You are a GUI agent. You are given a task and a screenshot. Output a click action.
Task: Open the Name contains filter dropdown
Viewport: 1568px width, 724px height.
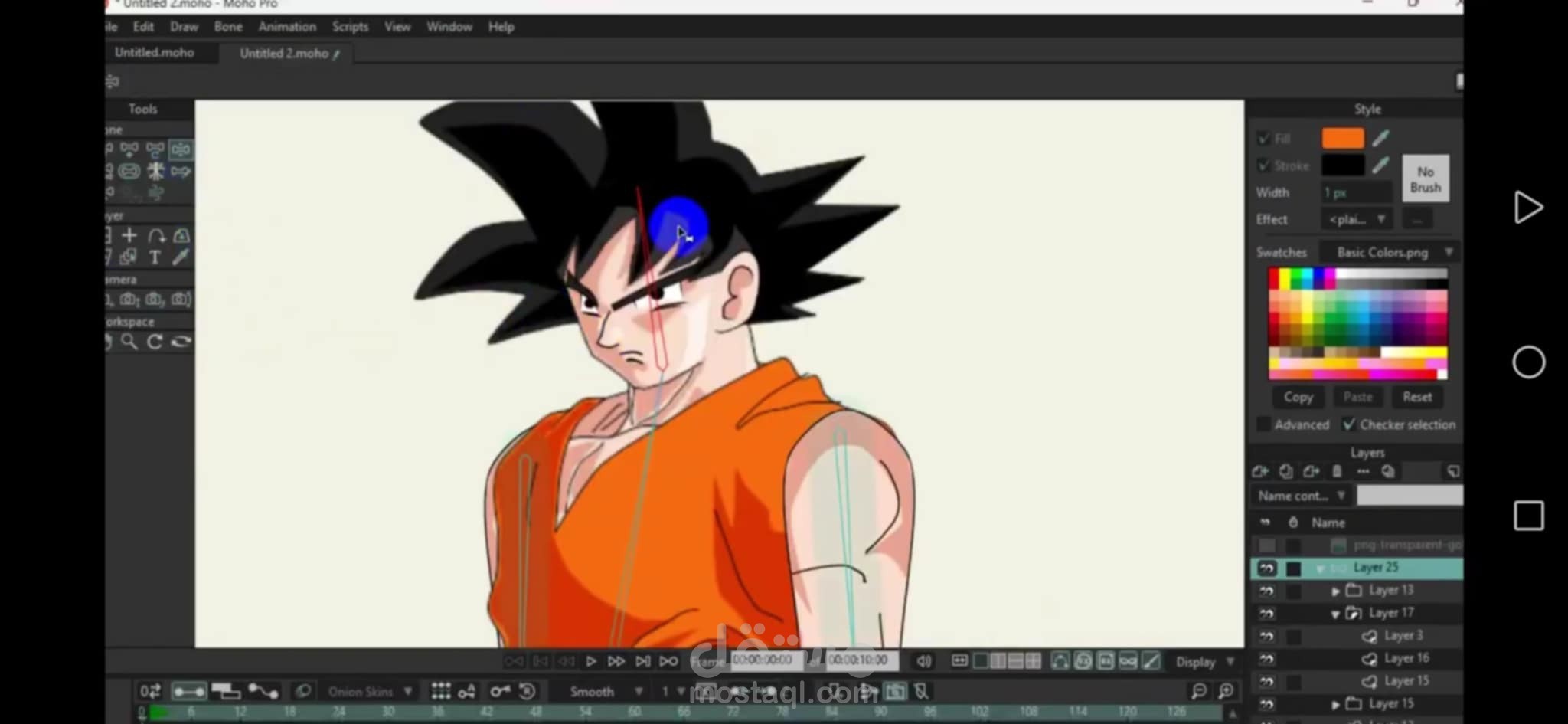click(x=1301, y=496)
